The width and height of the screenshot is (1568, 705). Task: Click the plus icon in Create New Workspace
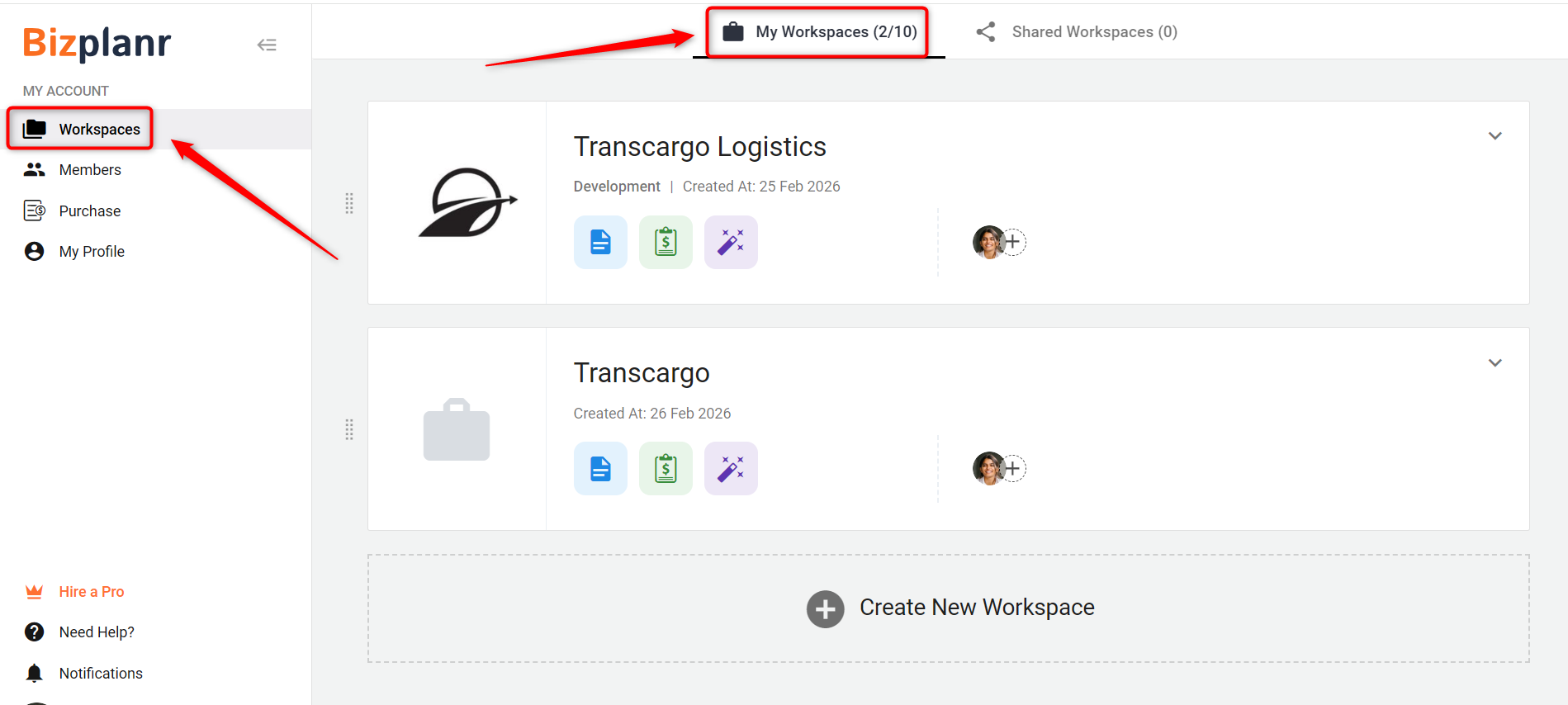[826, 609]
